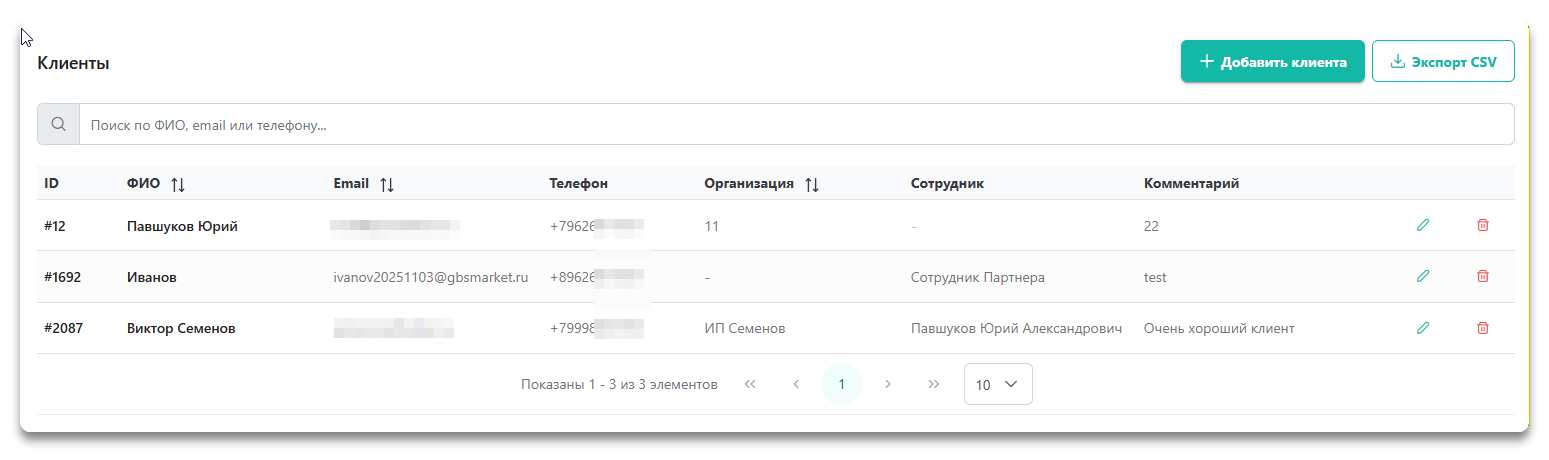
Task: Sort table by Email column arrows
Action: coord(387,184)
